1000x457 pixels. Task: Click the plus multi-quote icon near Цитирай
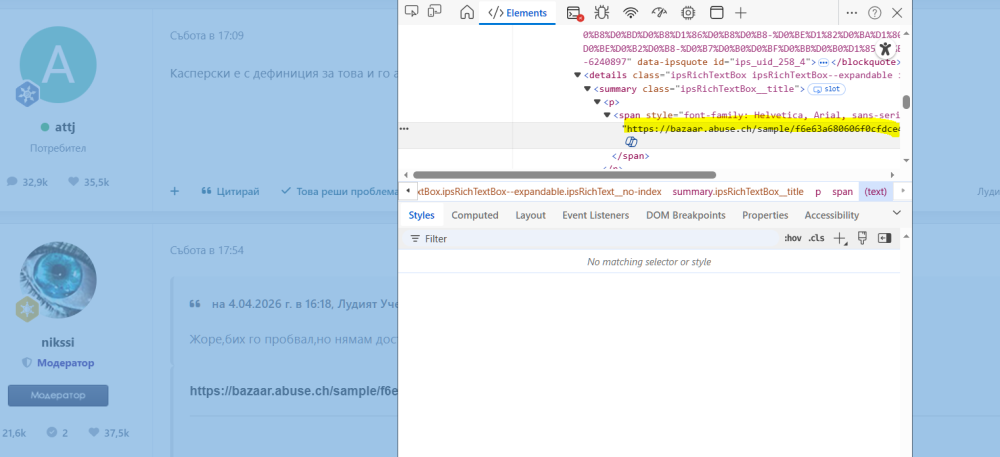(175, 191)
